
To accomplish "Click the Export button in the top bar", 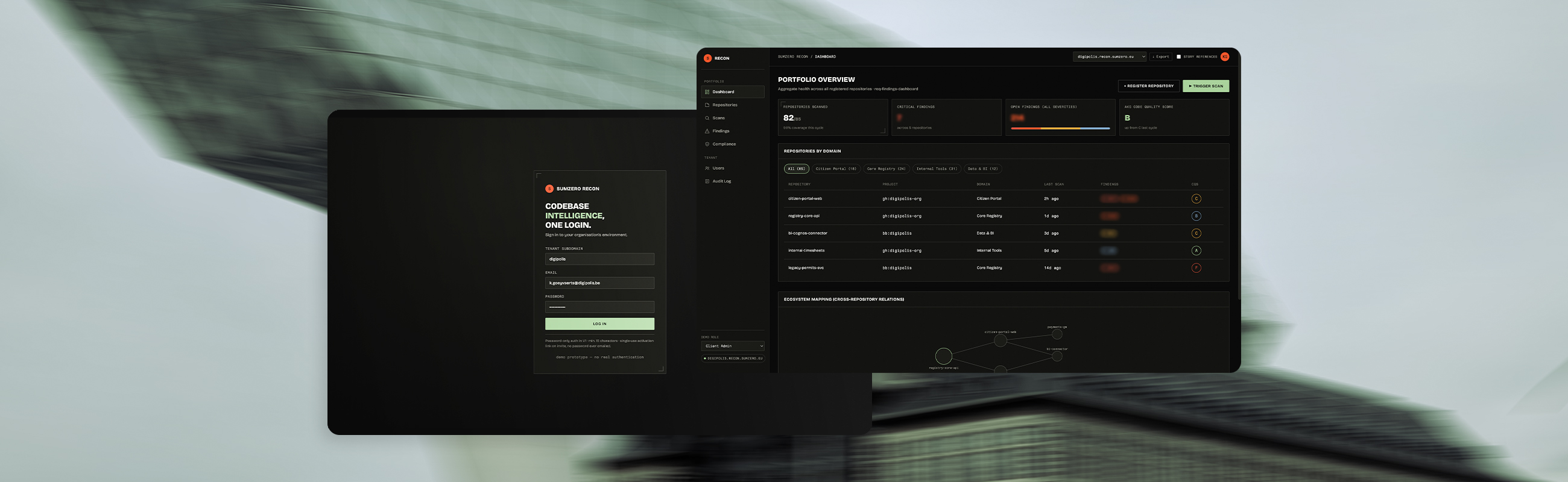I will click(x=1161, y=57).
